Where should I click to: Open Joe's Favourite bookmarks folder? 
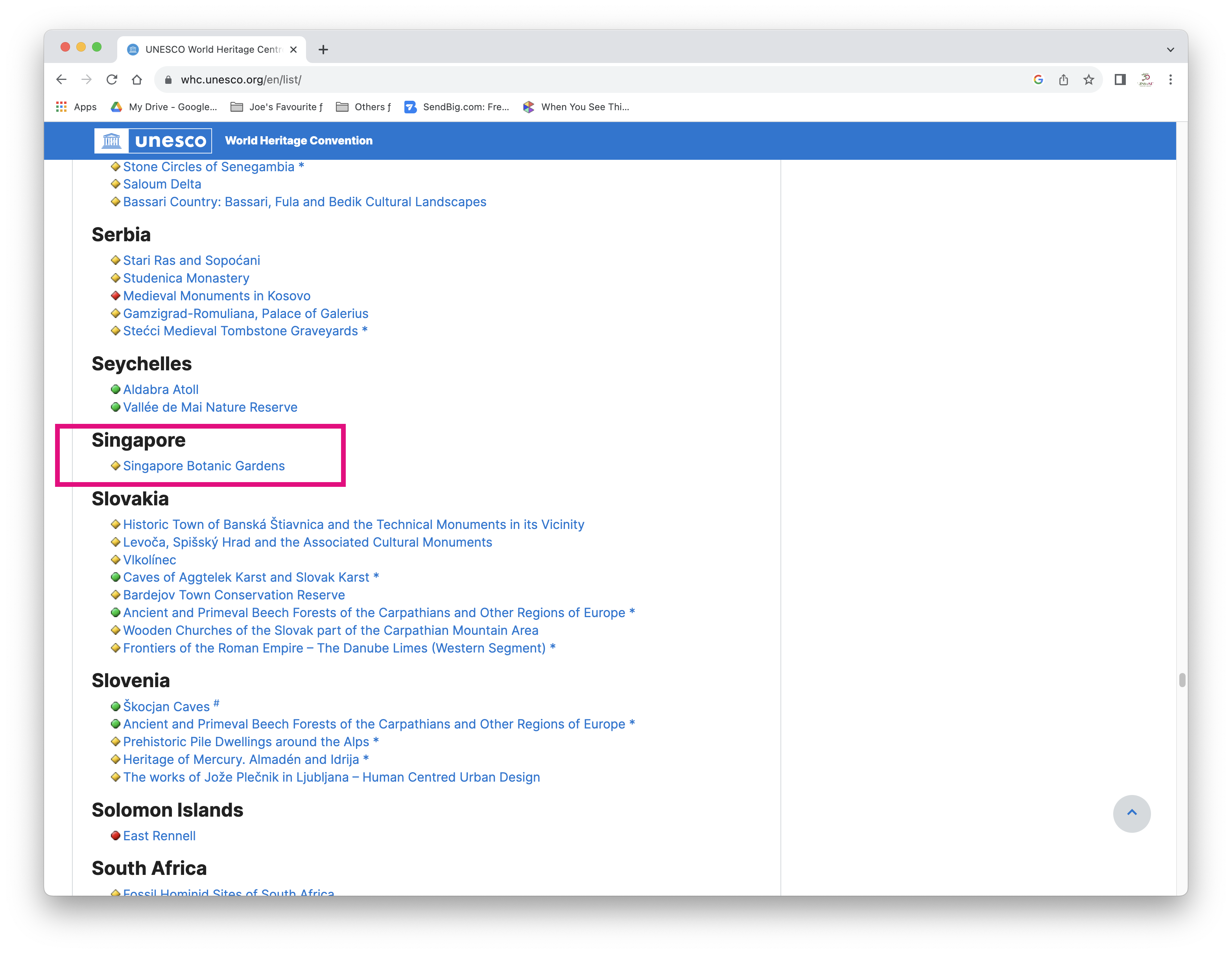(x=277, y=107)
